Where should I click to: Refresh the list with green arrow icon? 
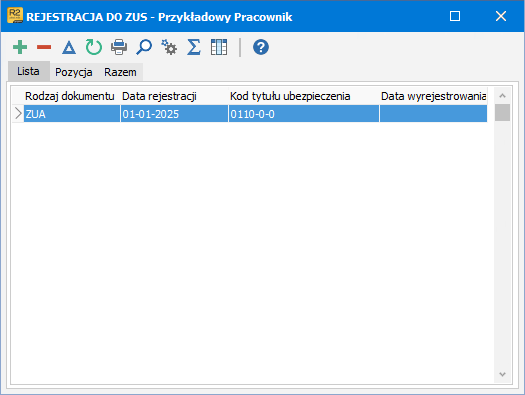[94, 47]
